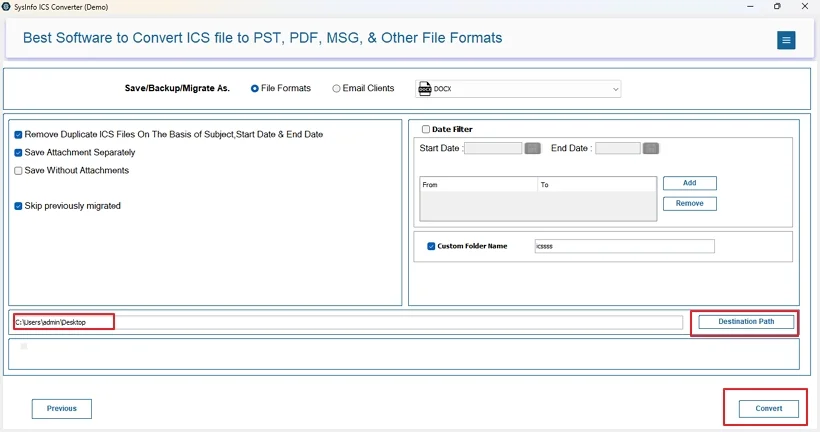
Task: Click the Custom Folder Name text field
Action: [624, 246]
